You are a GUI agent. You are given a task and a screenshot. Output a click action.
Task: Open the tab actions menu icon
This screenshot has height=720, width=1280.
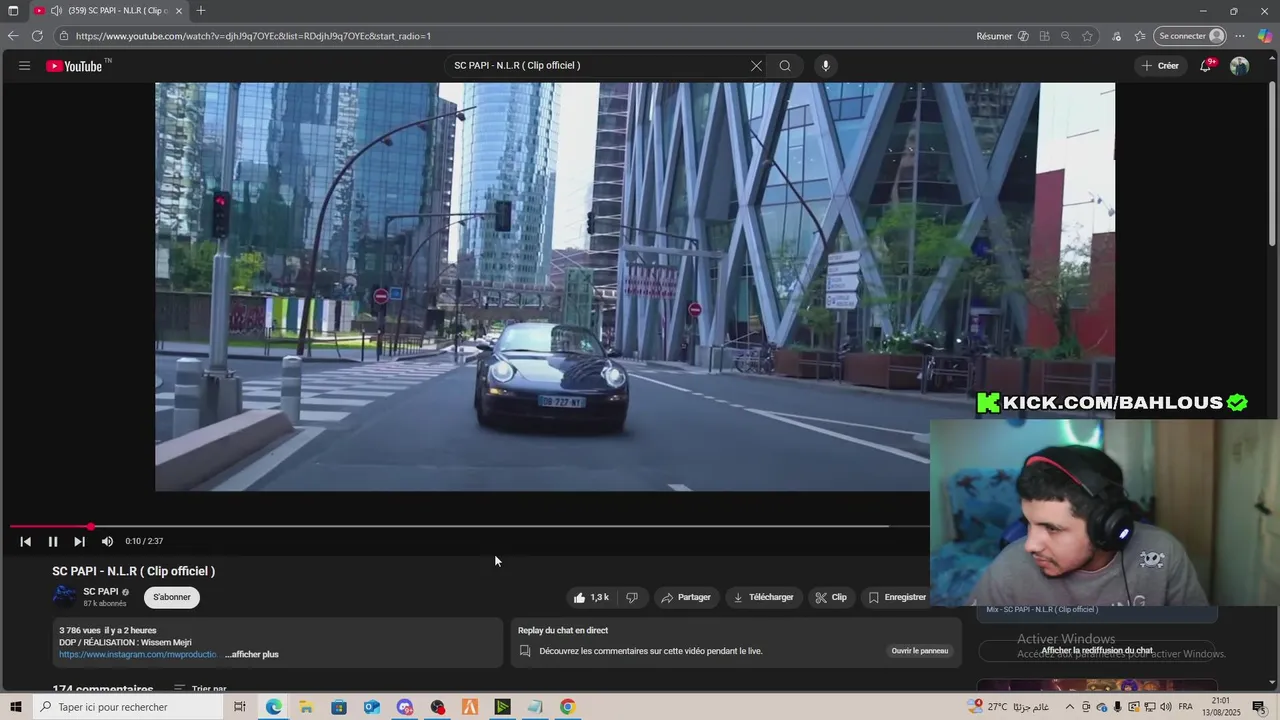13,11
